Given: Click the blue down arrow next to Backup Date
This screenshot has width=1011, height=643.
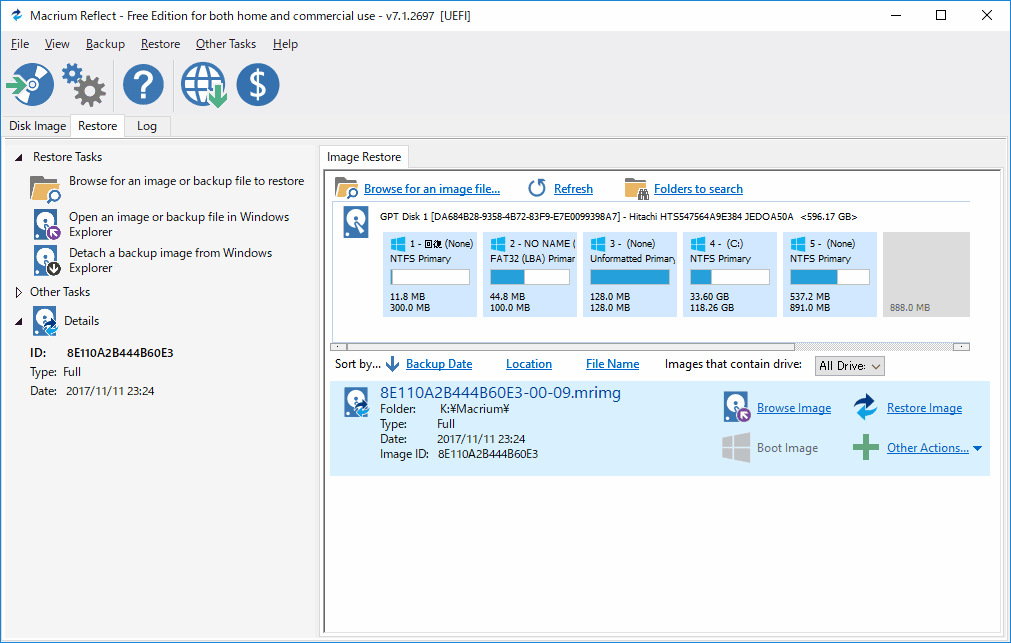Looking at the screenshot, I should [x=392, y=364].
